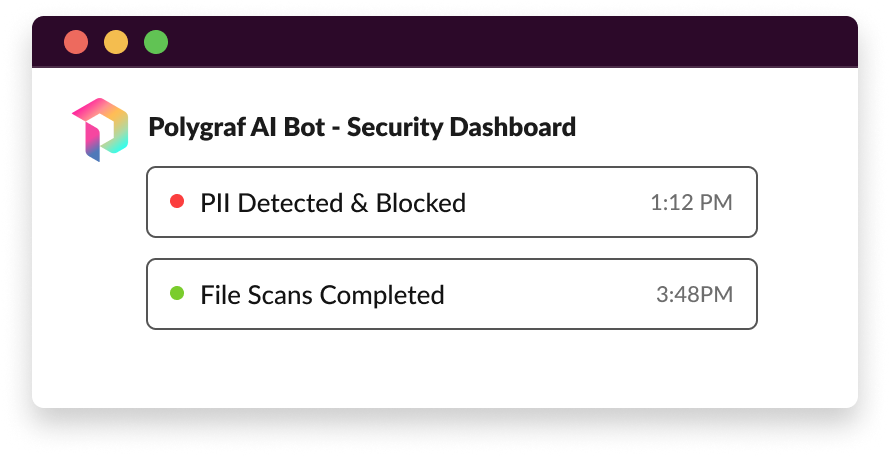890x456 pixels.
Task: Open the PII Detected & Blocked alert text
Action: [x=333, y=203]
